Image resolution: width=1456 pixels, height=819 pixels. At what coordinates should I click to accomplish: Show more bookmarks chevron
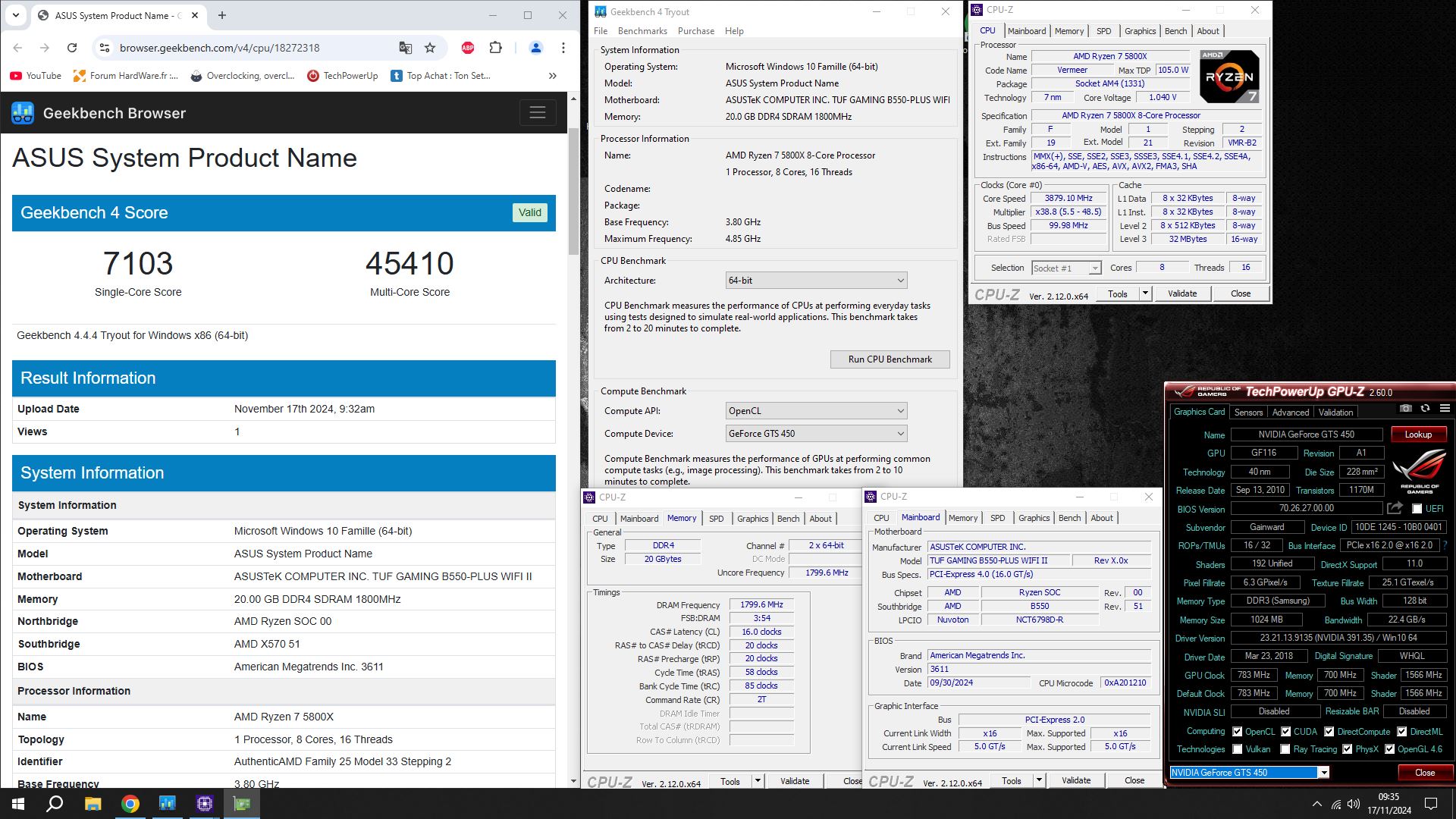(x=553, y=76)
